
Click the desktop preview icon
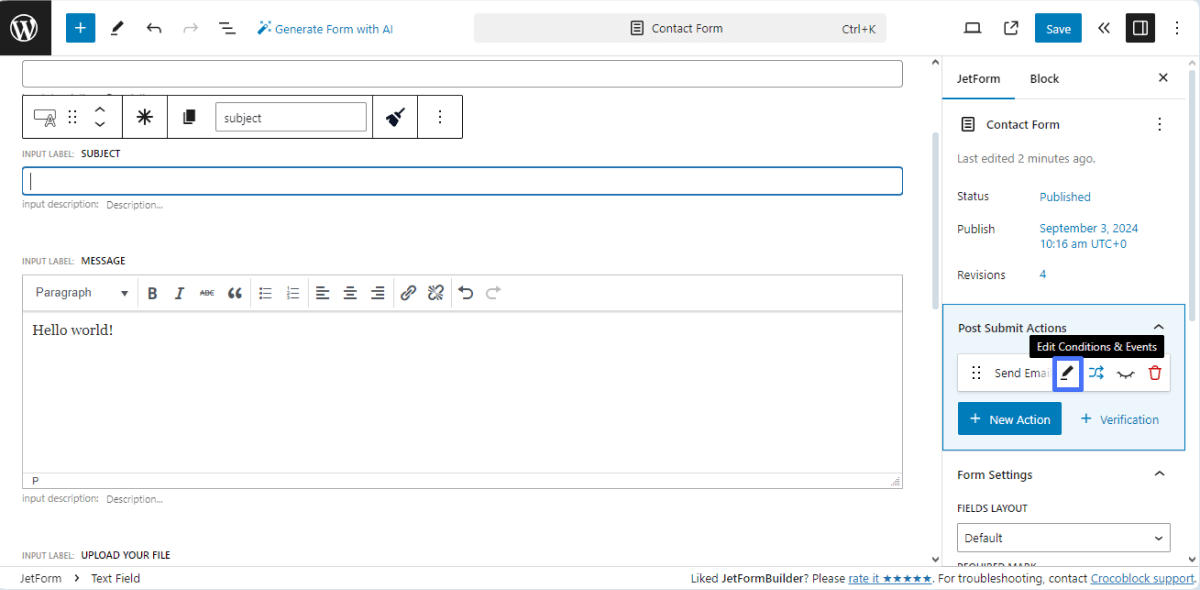971,28
